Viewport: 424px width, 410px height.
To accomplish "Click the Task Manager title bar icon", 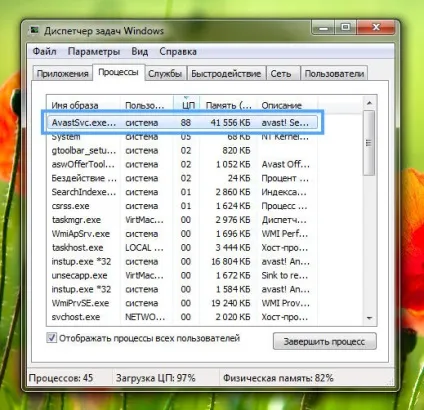I will coord(34,30).
